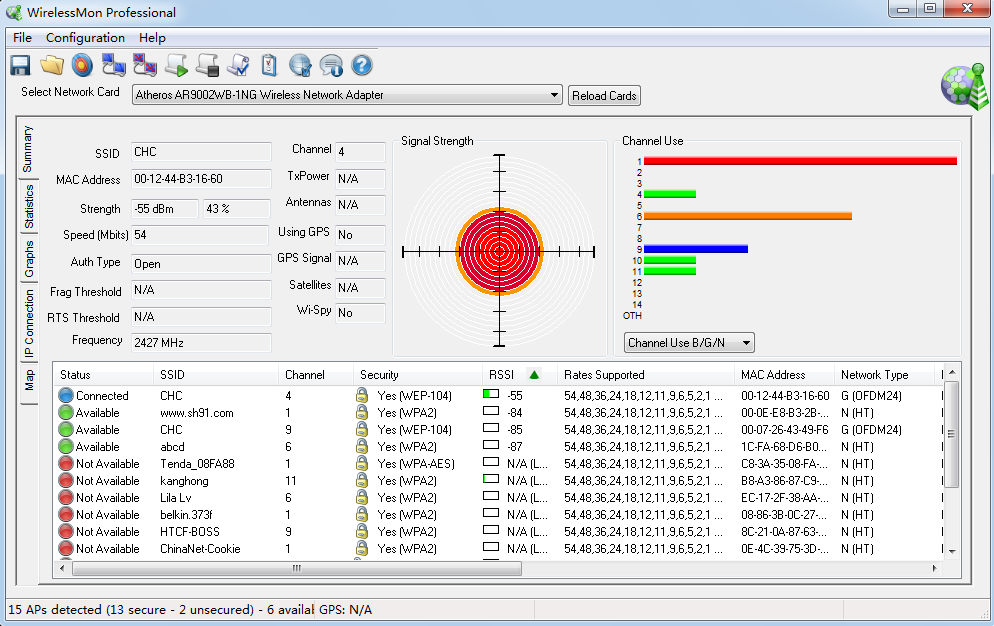Viewport: 994px width, 626px height.
Task: Click the Auth Type field showing Open
Action: (201, 263)
